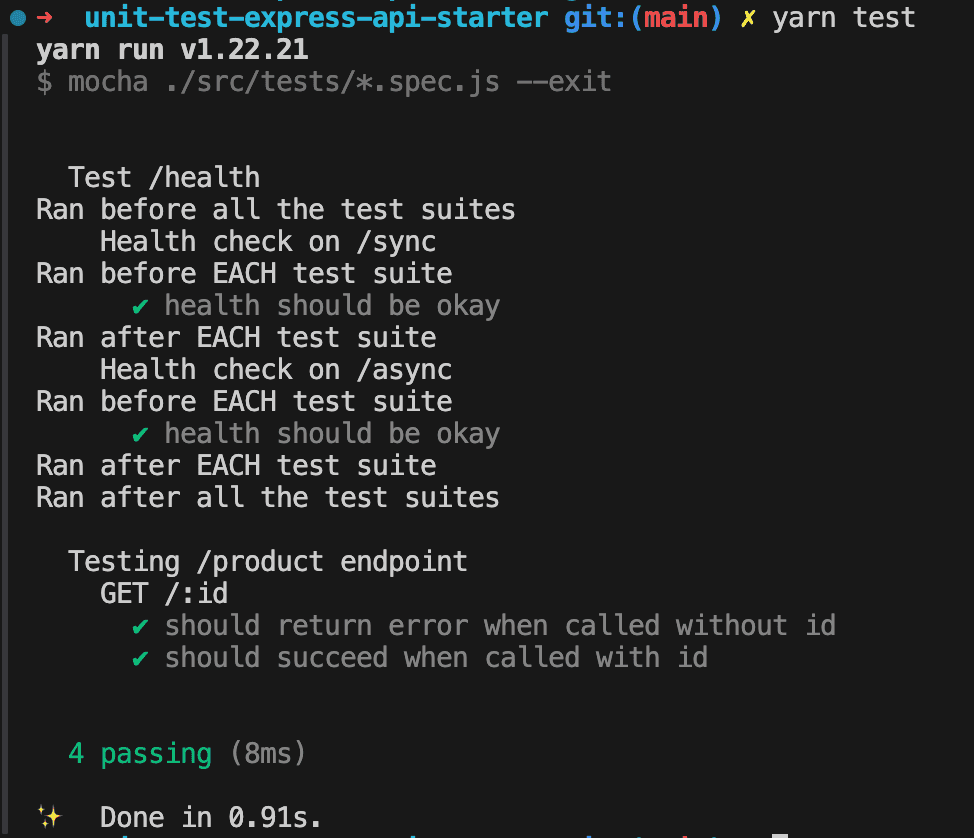Screen dimensions: 974x838
Task: Click 'Health check on /async' sub-suite
Action: (276, 370)
